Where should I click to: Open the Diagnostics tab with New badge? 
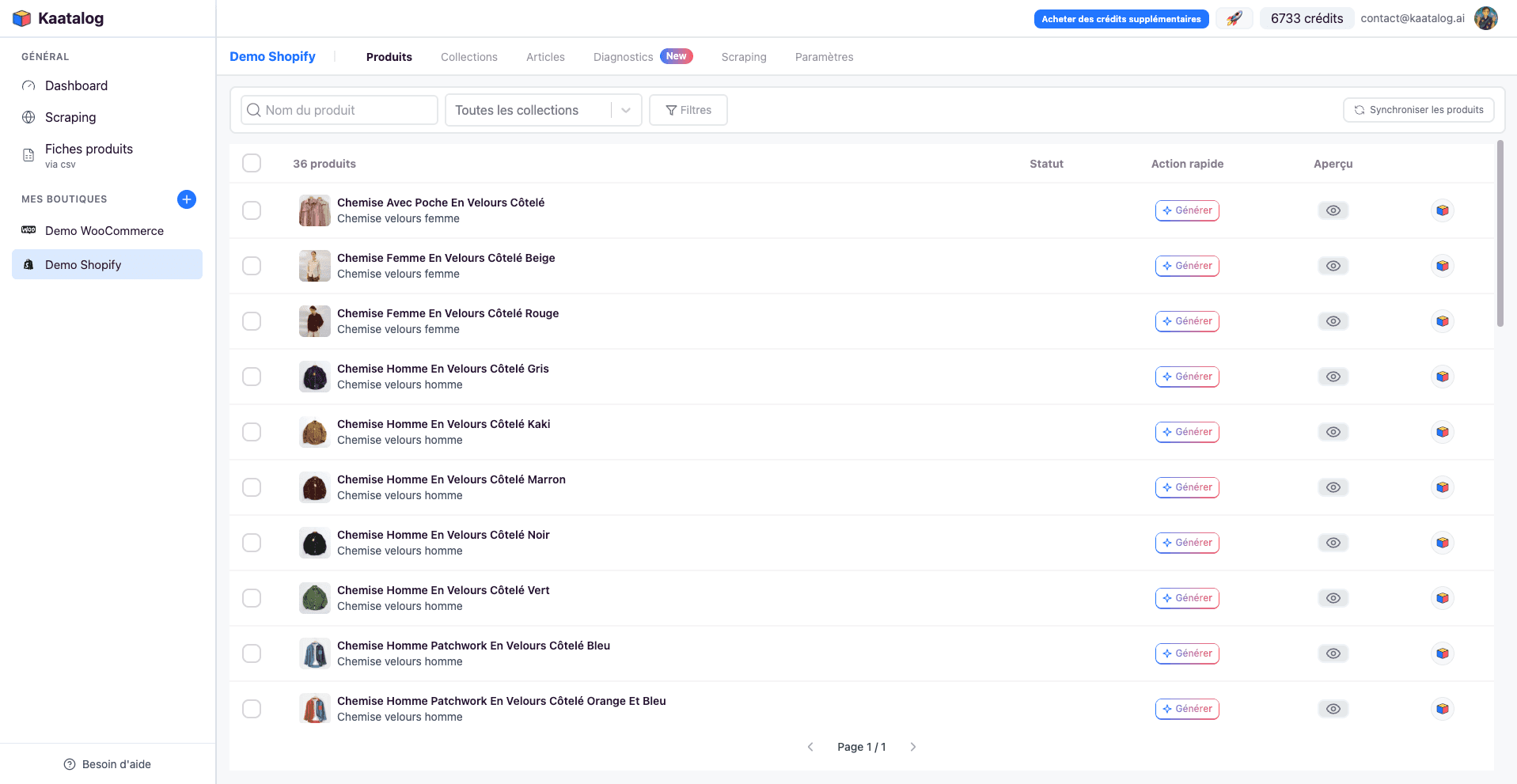[623, 56]
